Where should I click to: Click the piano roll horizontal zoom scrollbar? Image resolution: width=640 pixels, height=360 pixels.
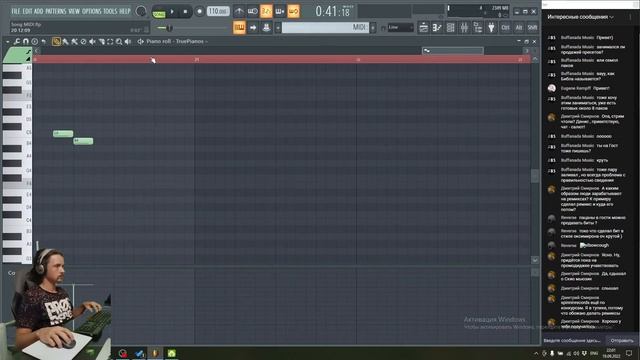[x=453, y=51]
